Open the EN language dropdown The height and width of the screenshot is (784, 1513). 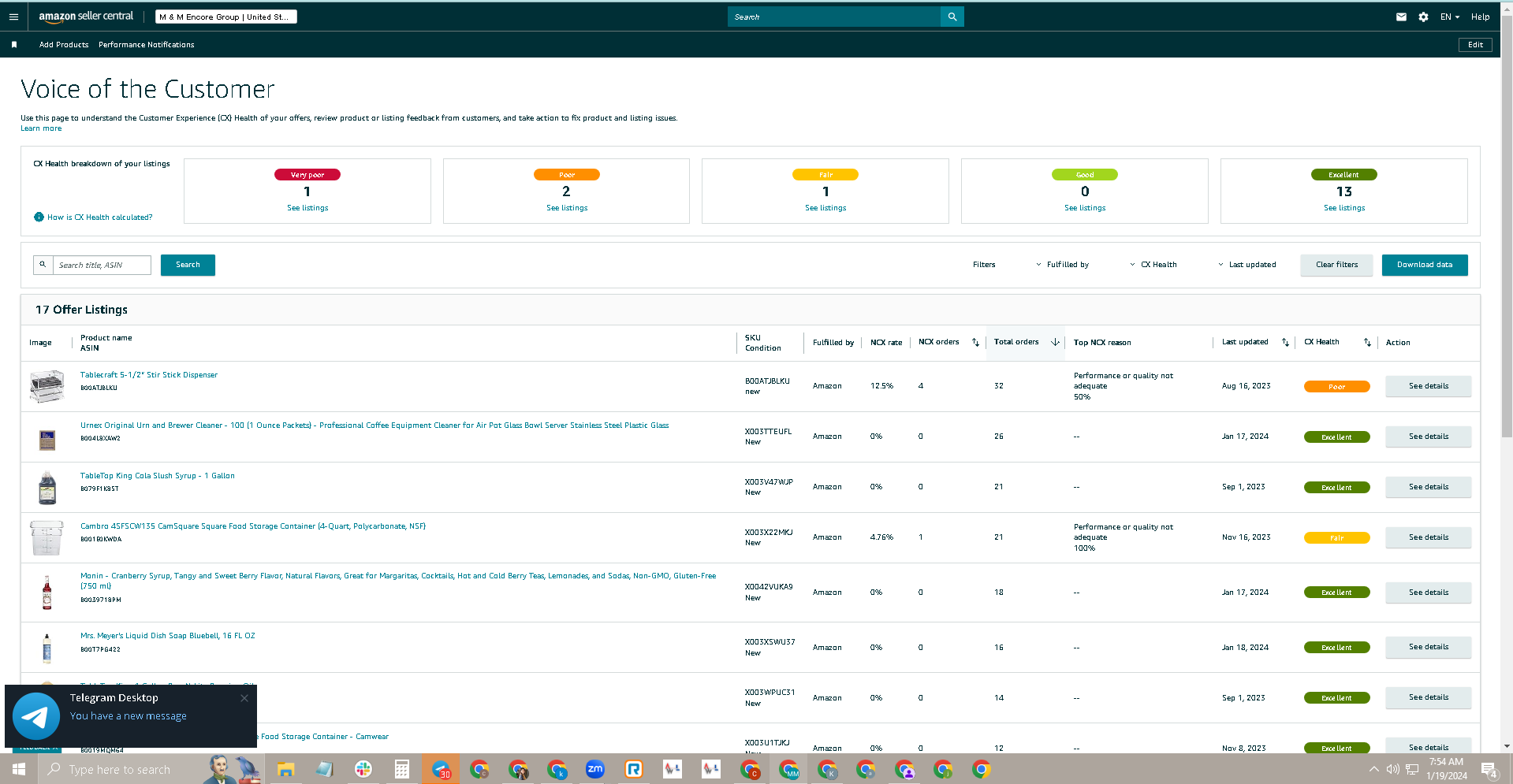[1450, 17]
